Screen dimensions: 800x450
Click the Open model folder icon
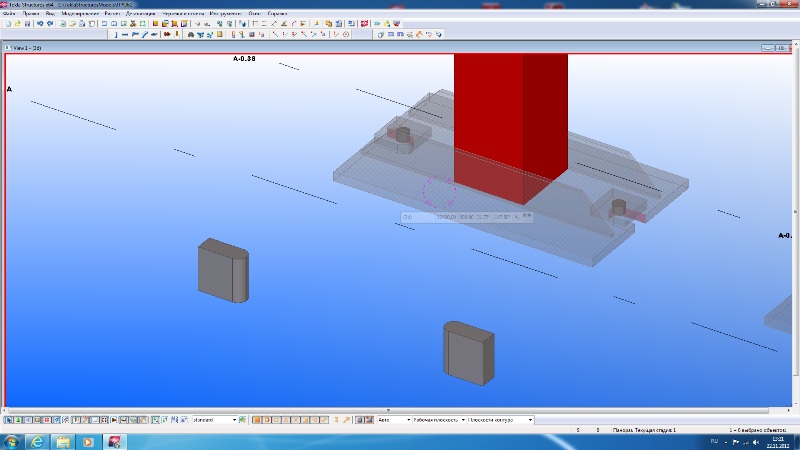pos(16,23)
